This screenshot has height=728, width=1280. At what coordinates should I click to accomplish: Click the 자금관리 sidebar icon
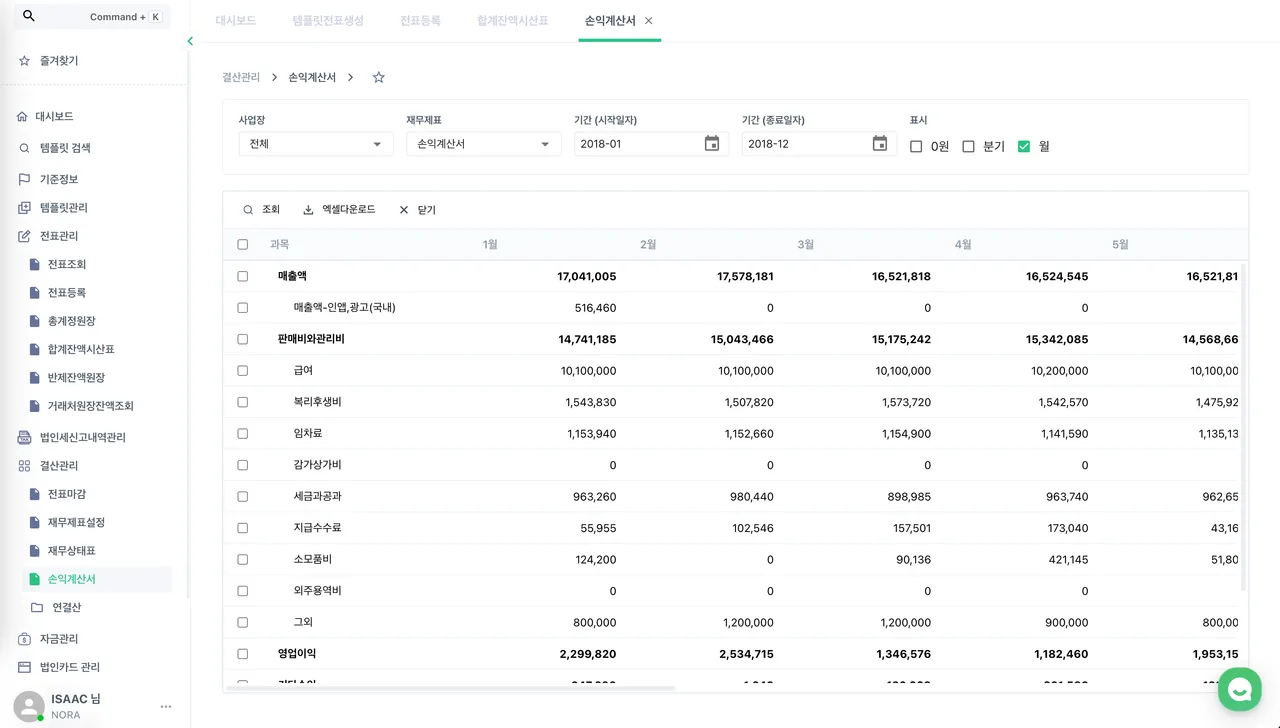pos(24,639)
